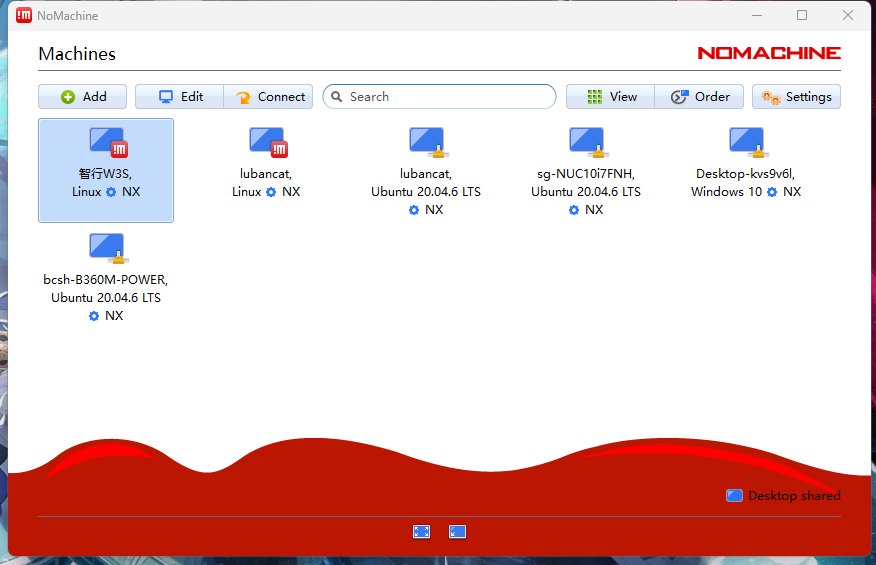Click the fullscreen icon in bottom bar
This screenshot has height=565, width=876.
(421, 531)
